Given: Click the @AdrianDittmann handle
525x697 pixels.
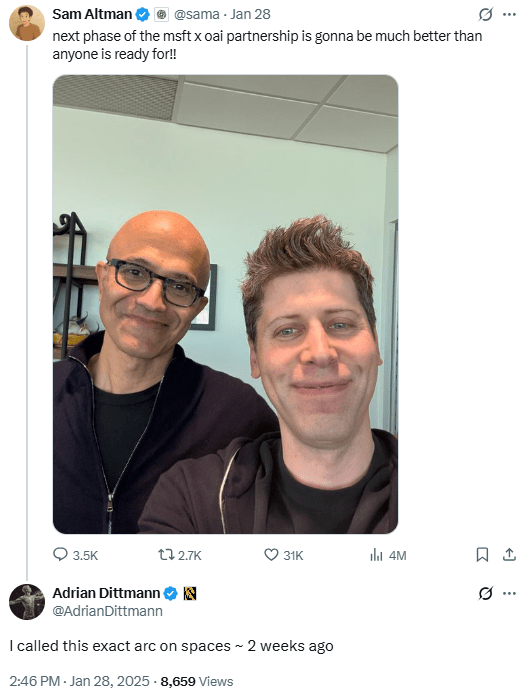Looking at the screenshot, I should point(108,611).
